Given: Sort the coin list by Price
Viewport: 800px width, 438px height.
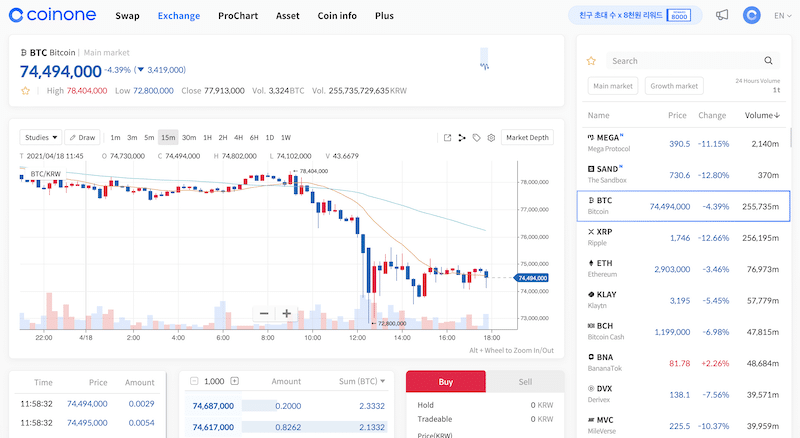Looking at the screenshot, I should pyautogui.click(x=677, y=115).
